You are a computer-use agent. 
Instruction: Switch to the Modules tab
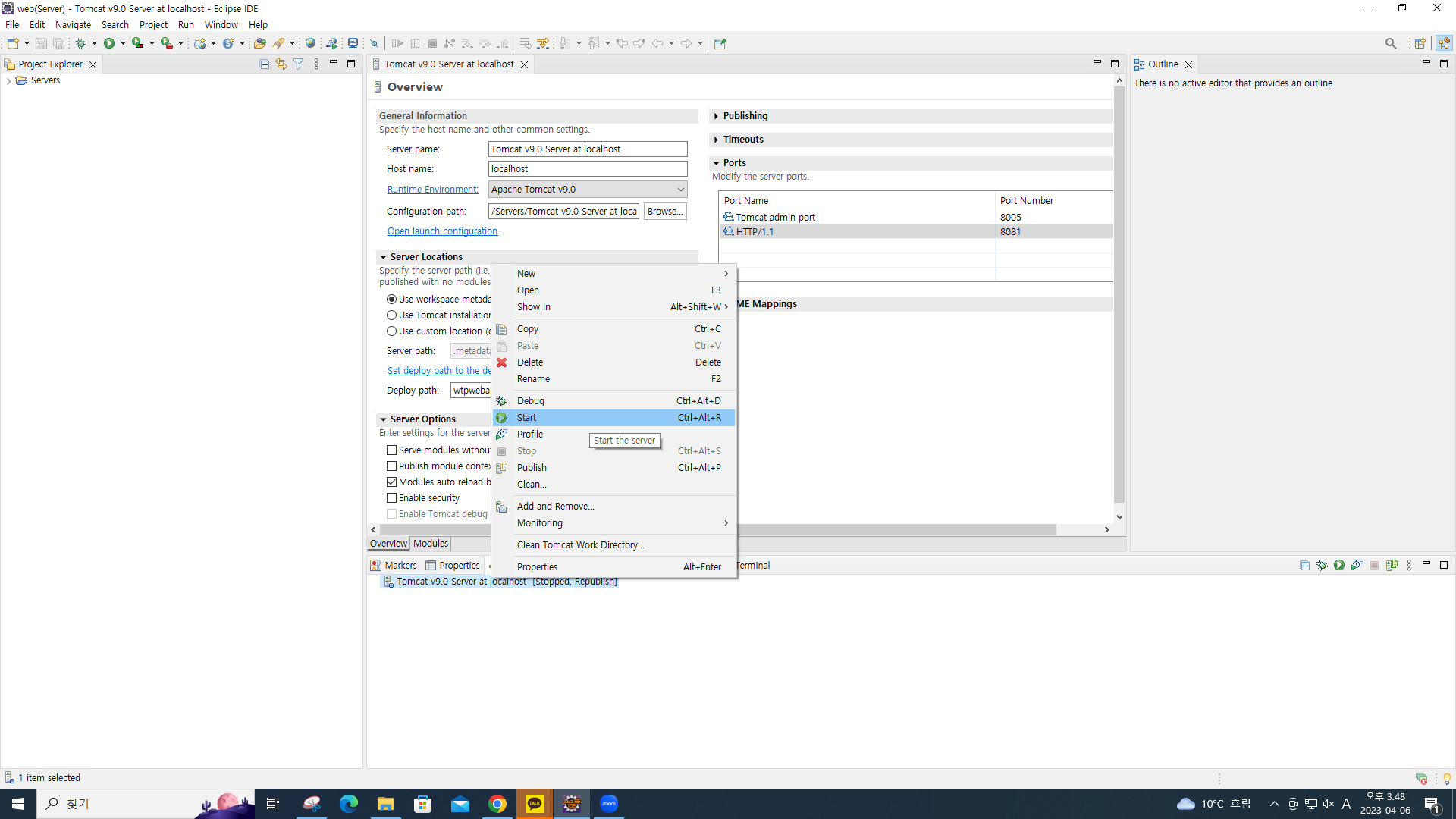430,544
